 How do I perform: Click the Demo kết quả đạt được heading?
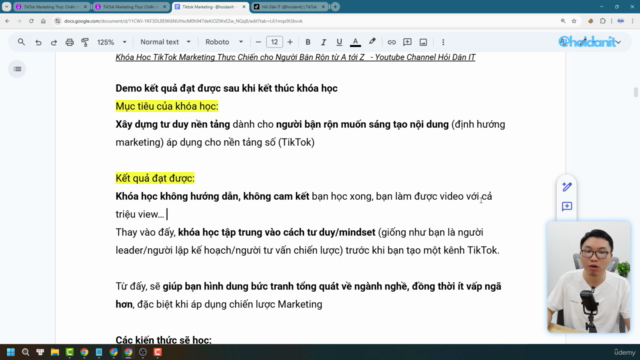pos(227,88)
